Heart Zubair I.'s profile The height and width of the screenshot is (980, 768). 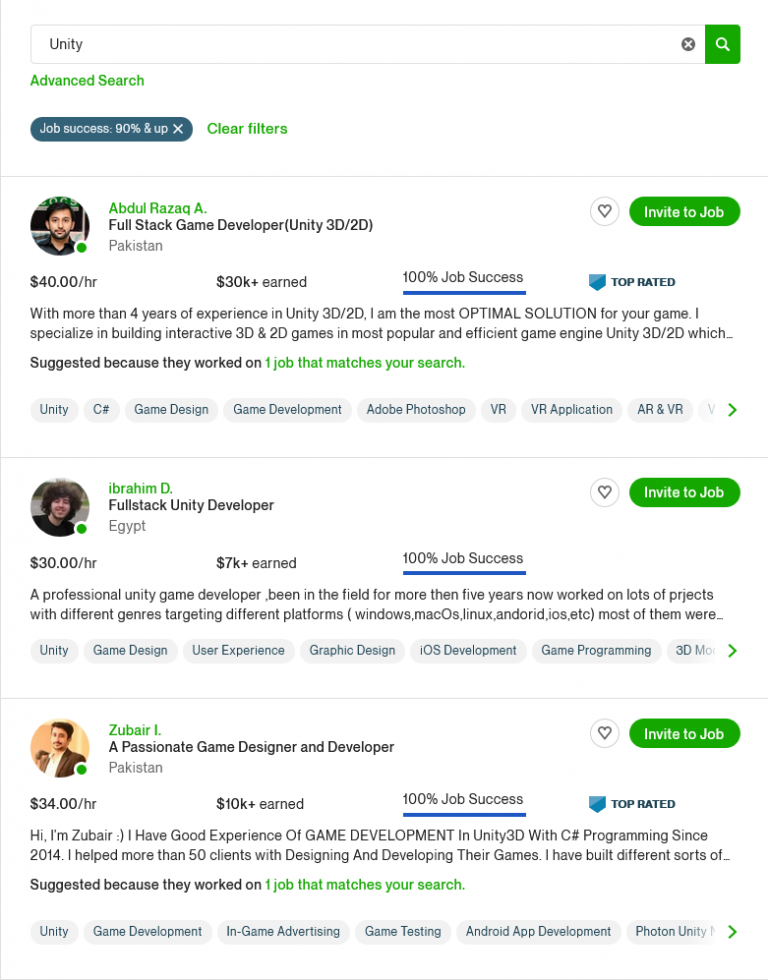[x=604, y=734]
